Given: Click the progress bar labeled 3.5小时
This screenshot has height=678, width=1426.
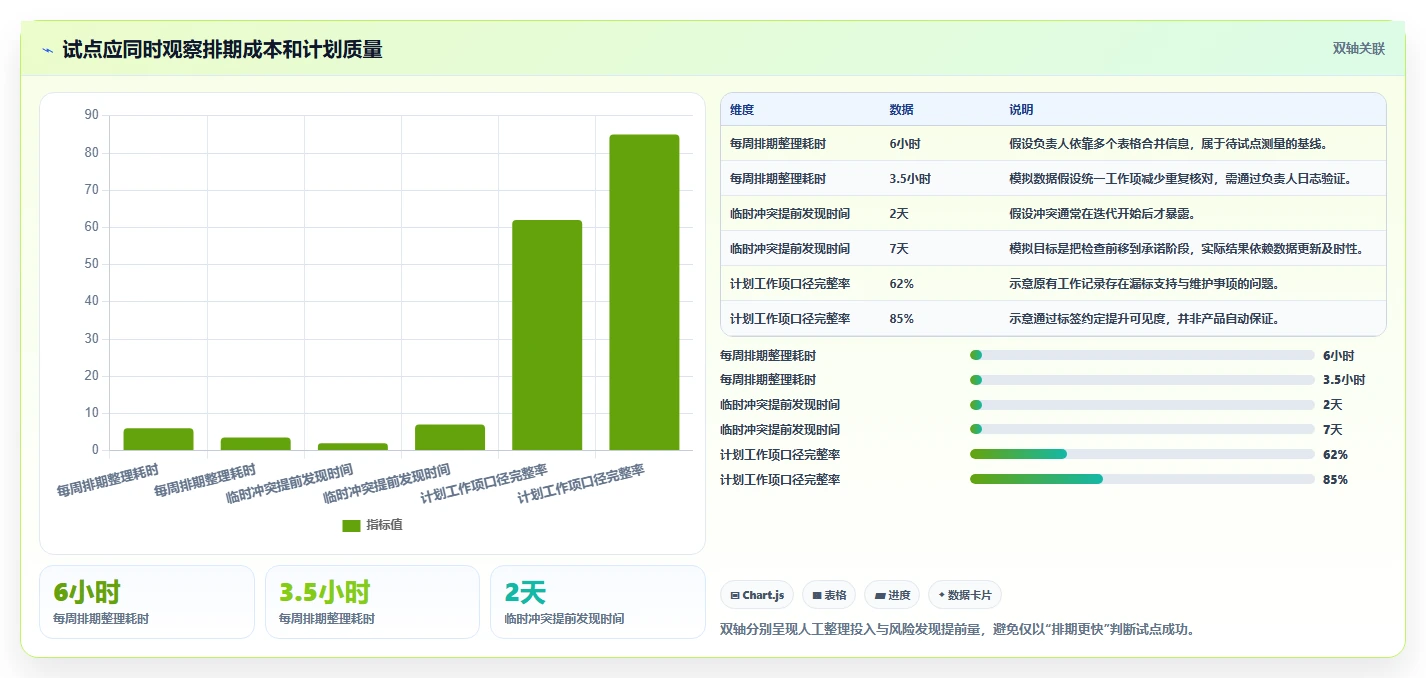Looking at the screenshot, I should [1142, 380].
